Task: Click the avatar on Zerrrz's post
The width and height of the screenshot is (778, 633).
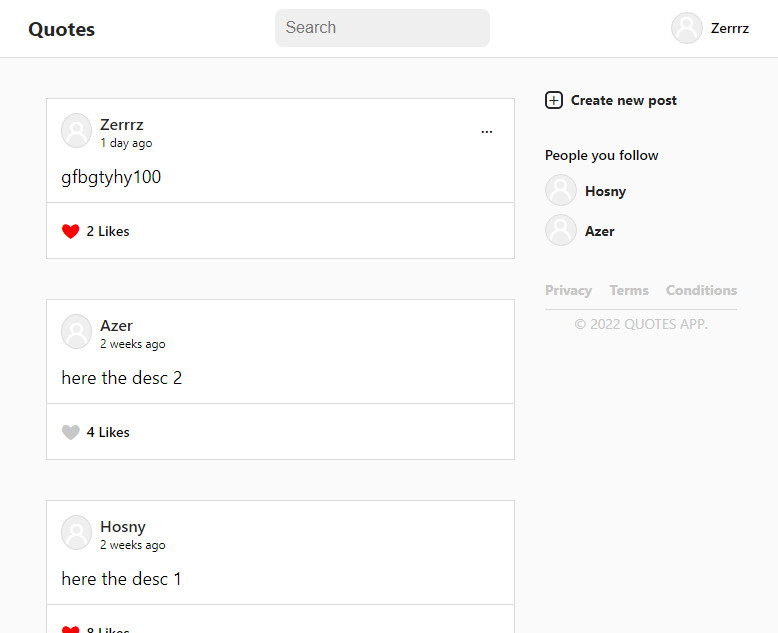Action: [77, 131]
